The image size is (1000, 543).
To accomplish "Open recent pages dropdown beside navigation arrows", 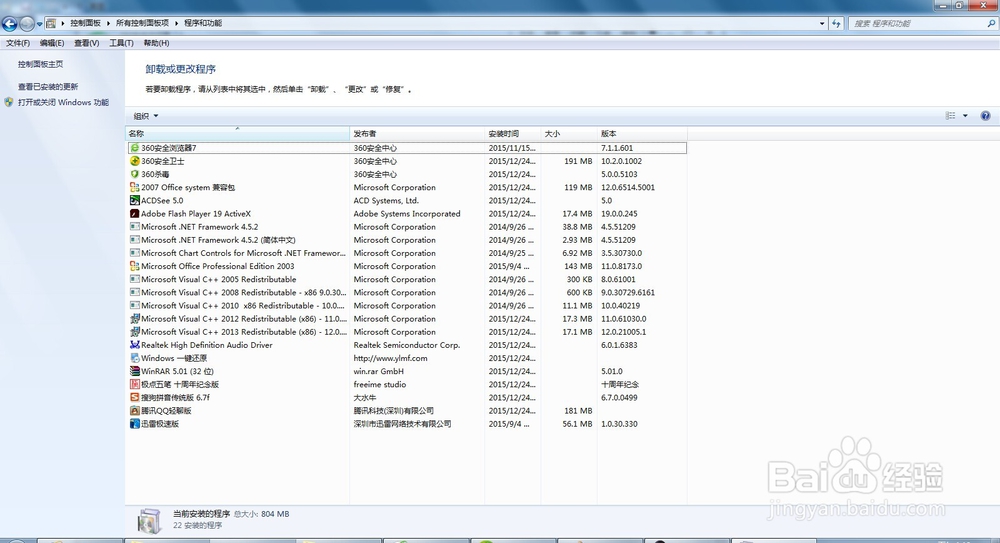I will (39, 24).
